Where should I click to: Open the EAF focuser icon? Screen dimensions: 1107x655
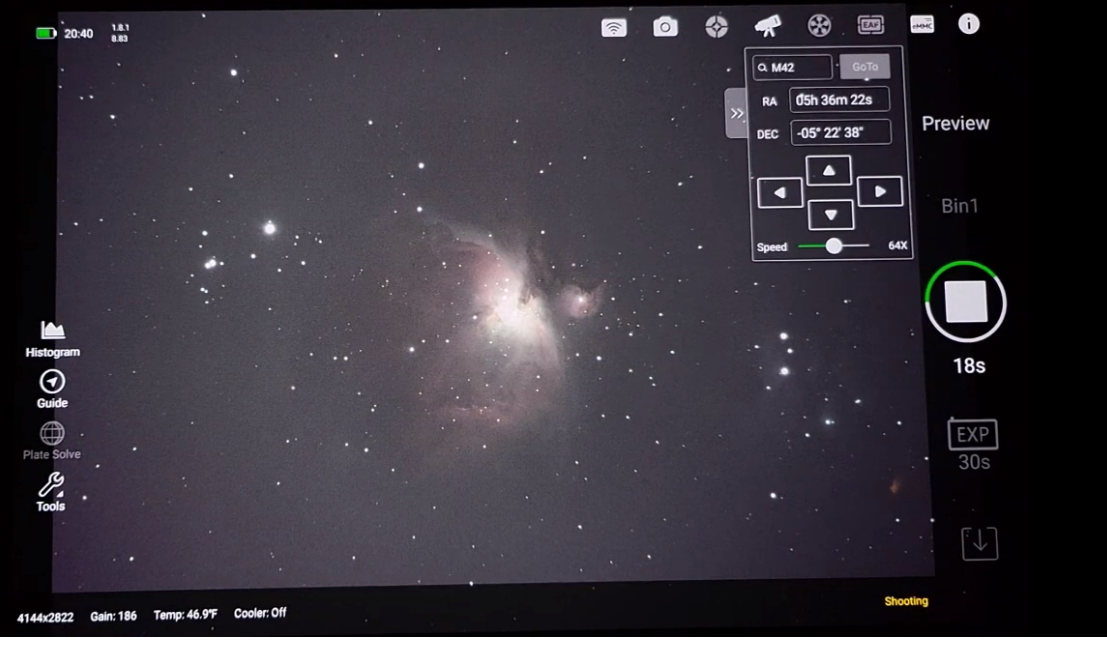pyautogui.click(x=870, y=25)
